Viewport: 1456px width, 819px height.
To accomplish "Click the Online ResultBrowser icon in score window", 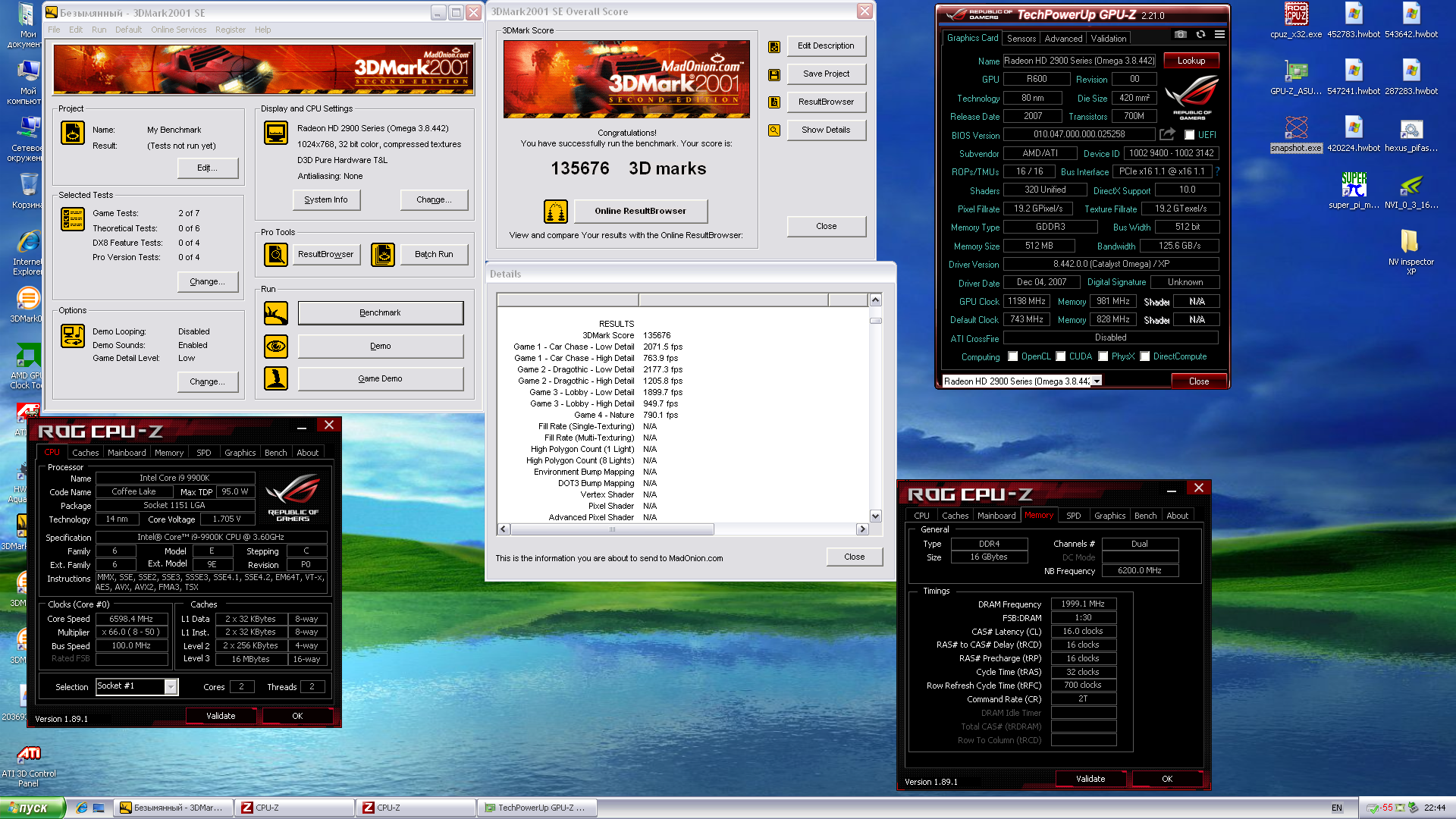I will 556,212.
